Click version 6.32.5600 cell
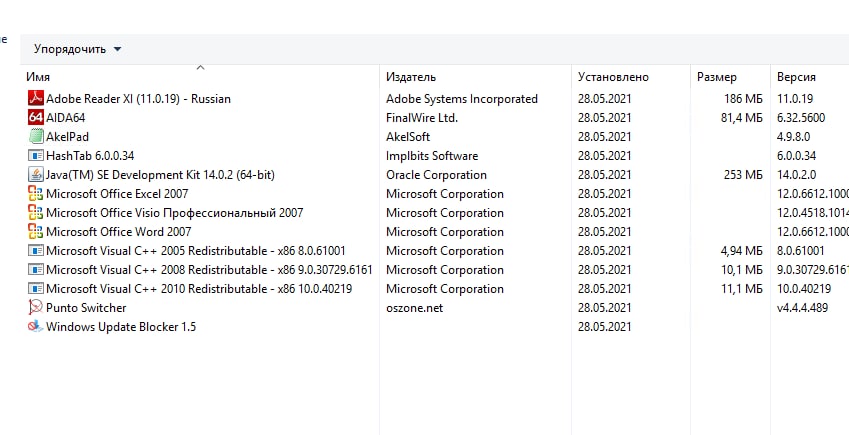 point(801,118)
